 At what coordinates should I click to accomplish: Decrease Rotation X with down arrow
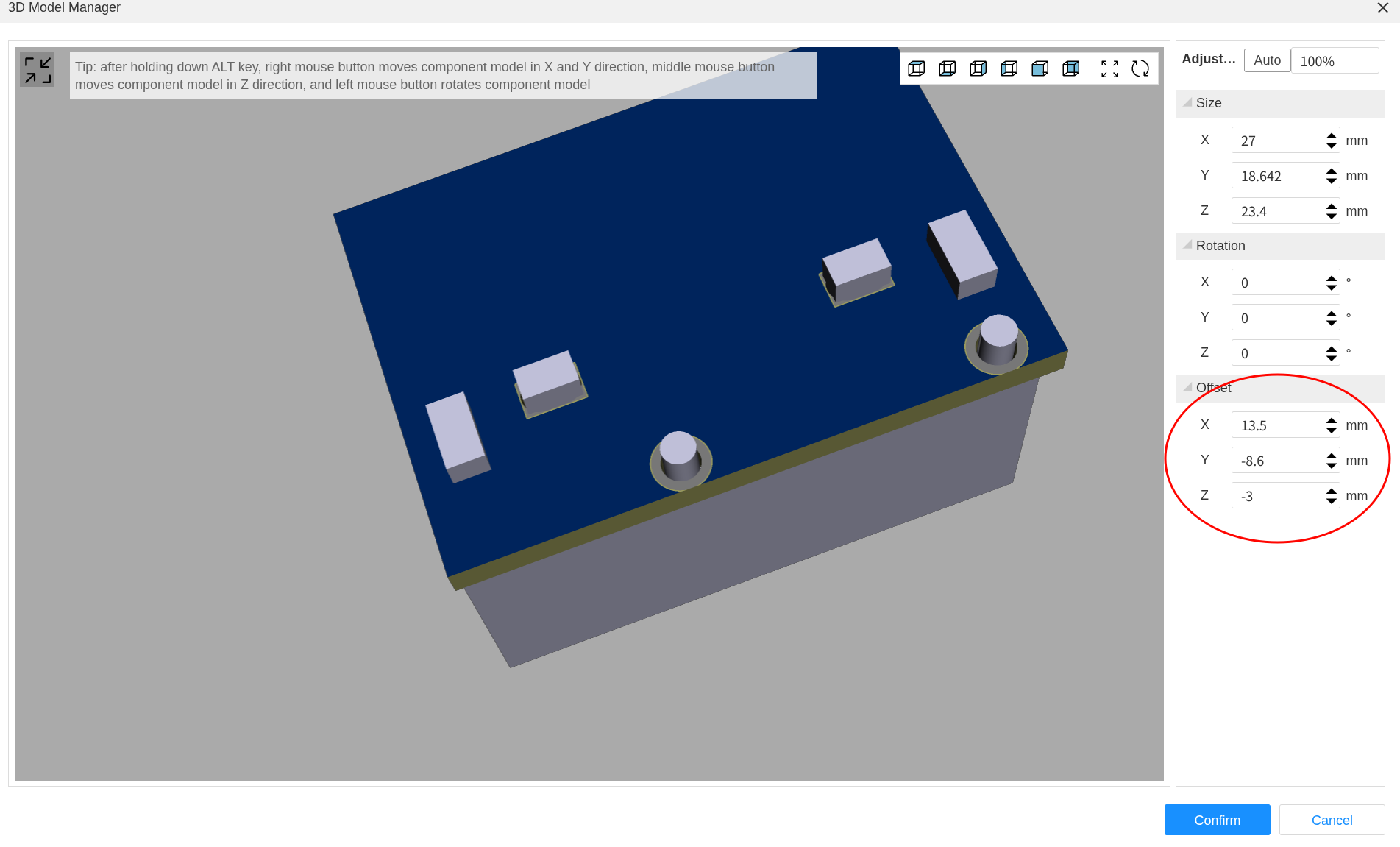point(1332,288)
